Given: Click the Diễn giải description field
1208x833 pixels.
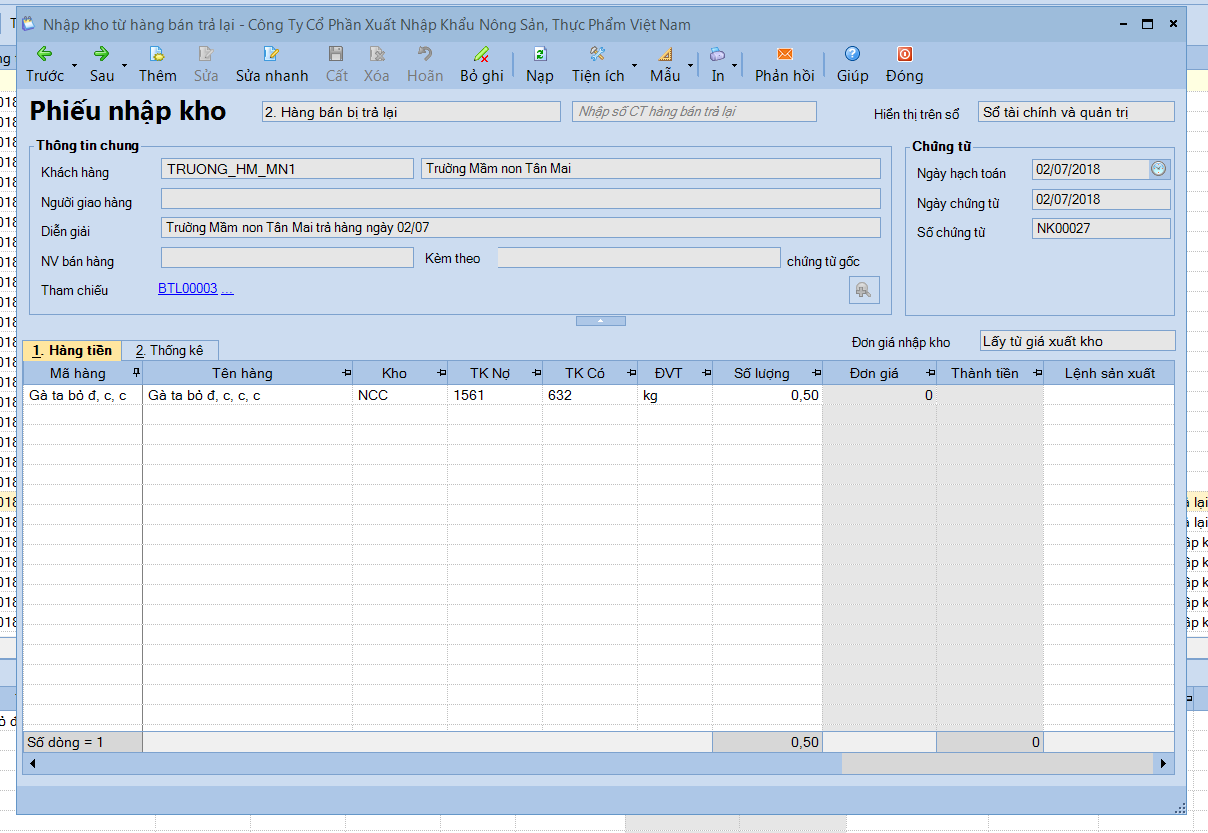Looking at the screenshot, I should tap(521, 228).
